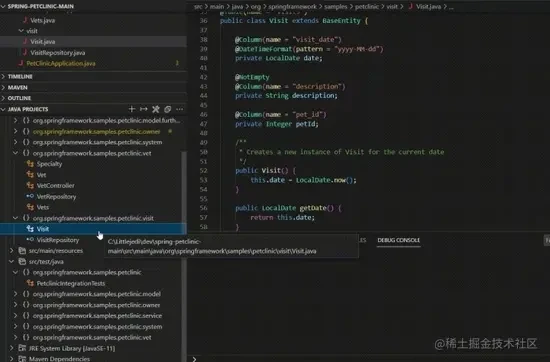Click the collapse all icon in Java Projects

coord(168,109)
